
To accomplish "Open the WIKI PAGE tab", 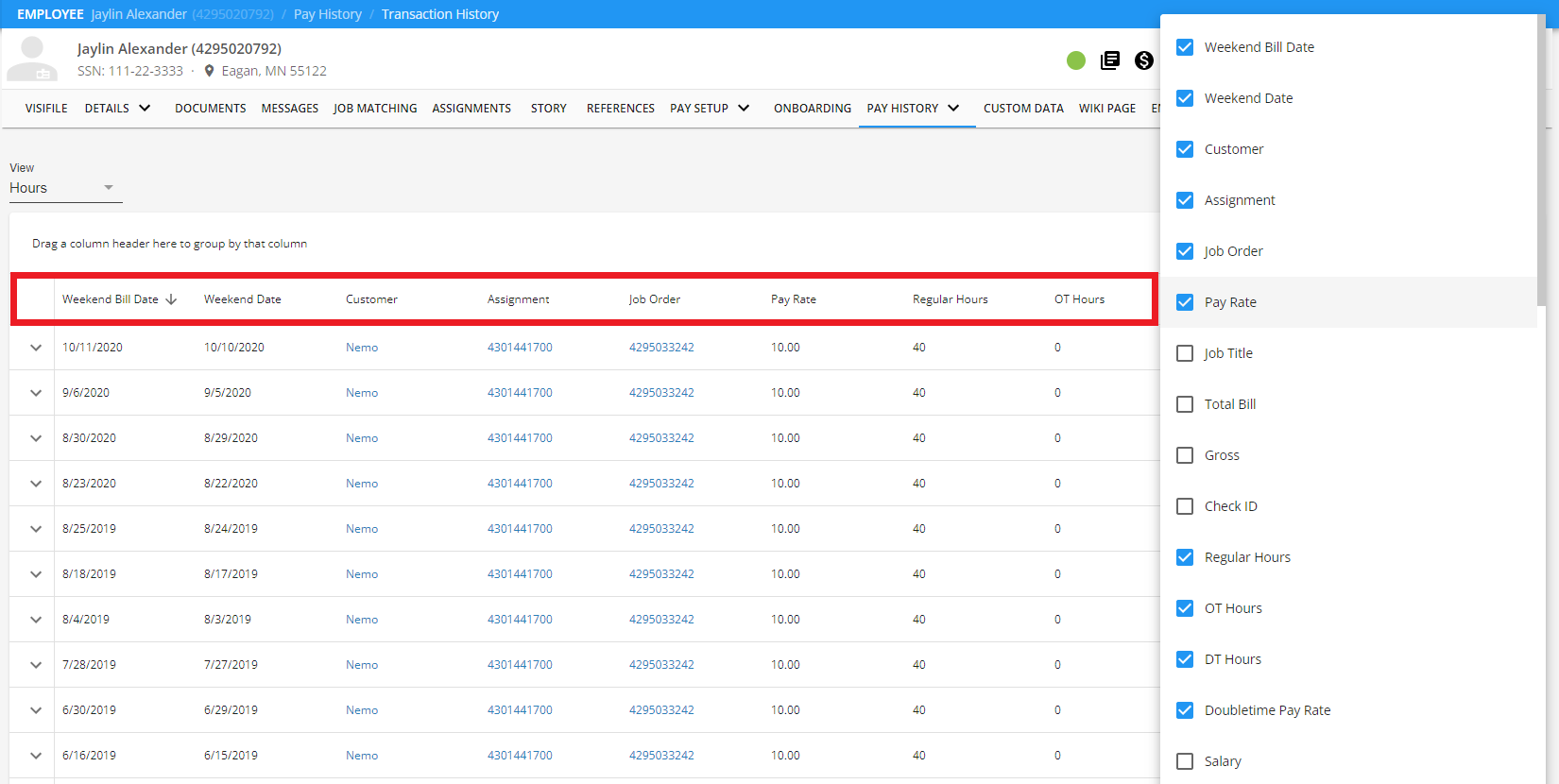I will (1107, 109).
